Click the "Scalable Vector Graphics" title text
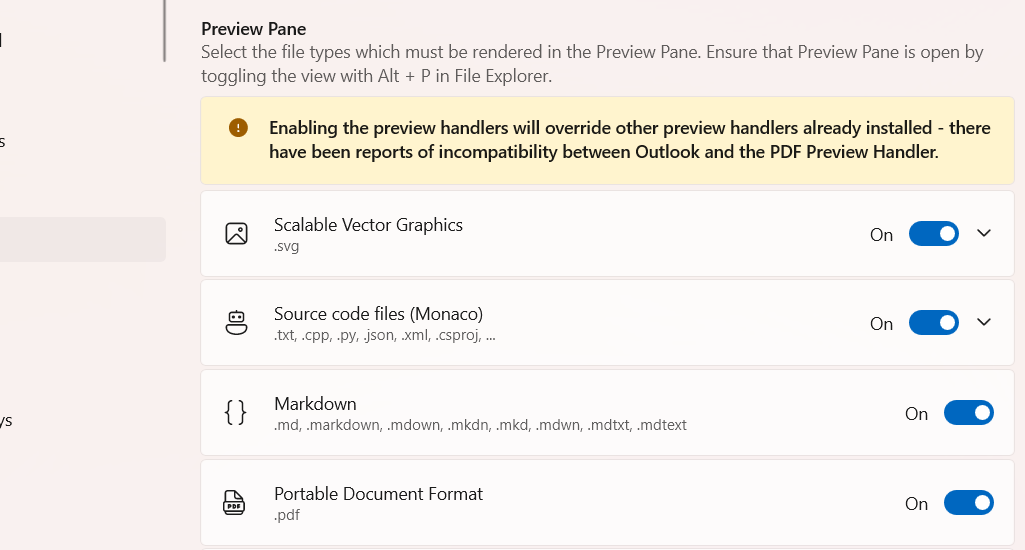 point(368,225)
